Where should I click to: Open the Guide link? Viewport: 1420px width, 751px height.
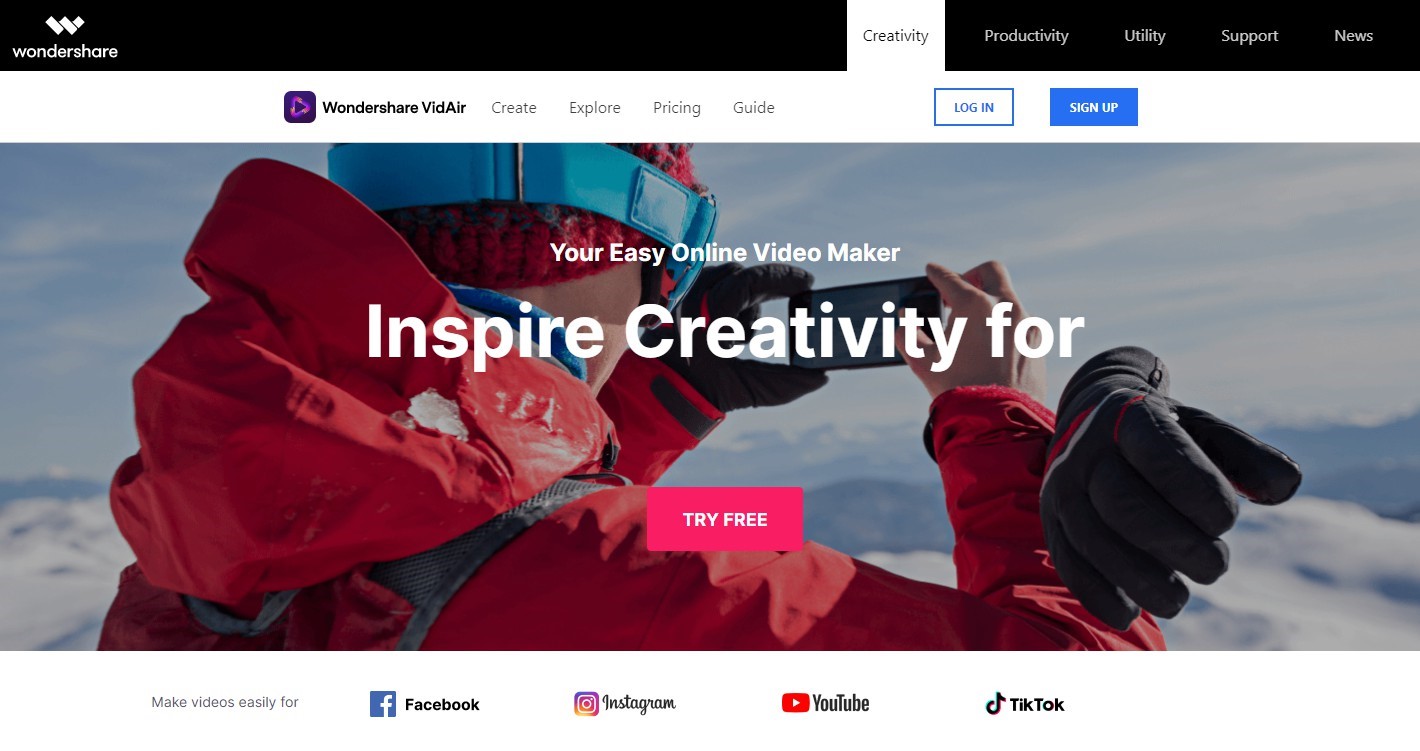point(754,107)
